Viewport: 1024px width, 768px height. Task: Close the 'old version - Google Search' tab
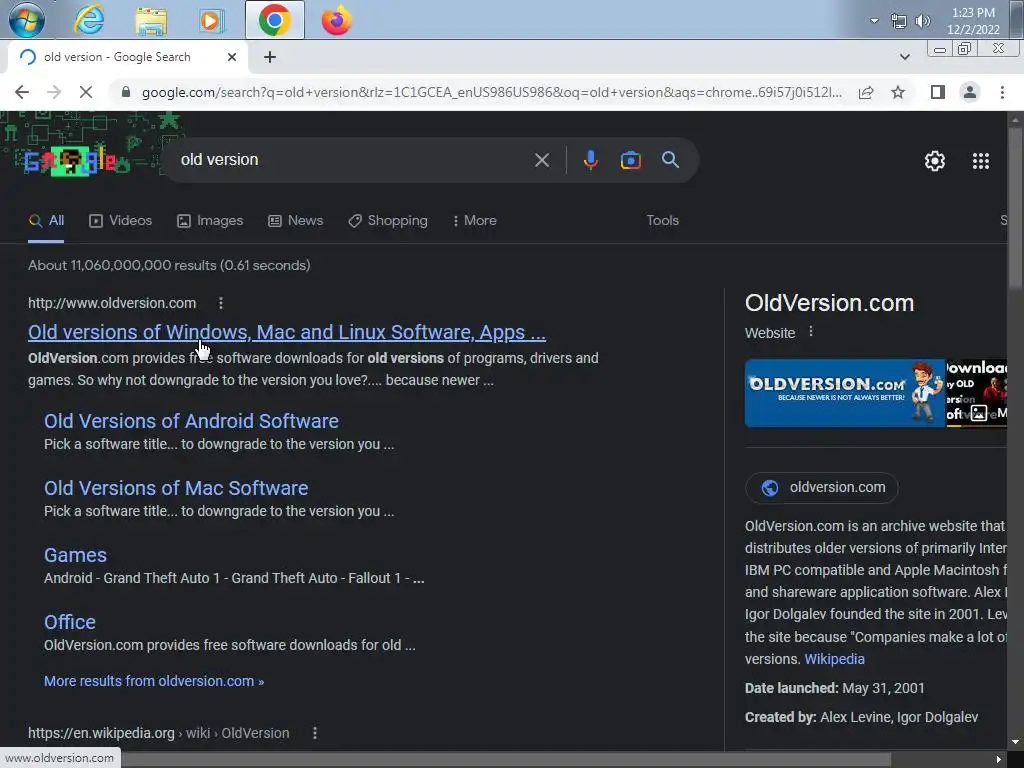[232, 57]
